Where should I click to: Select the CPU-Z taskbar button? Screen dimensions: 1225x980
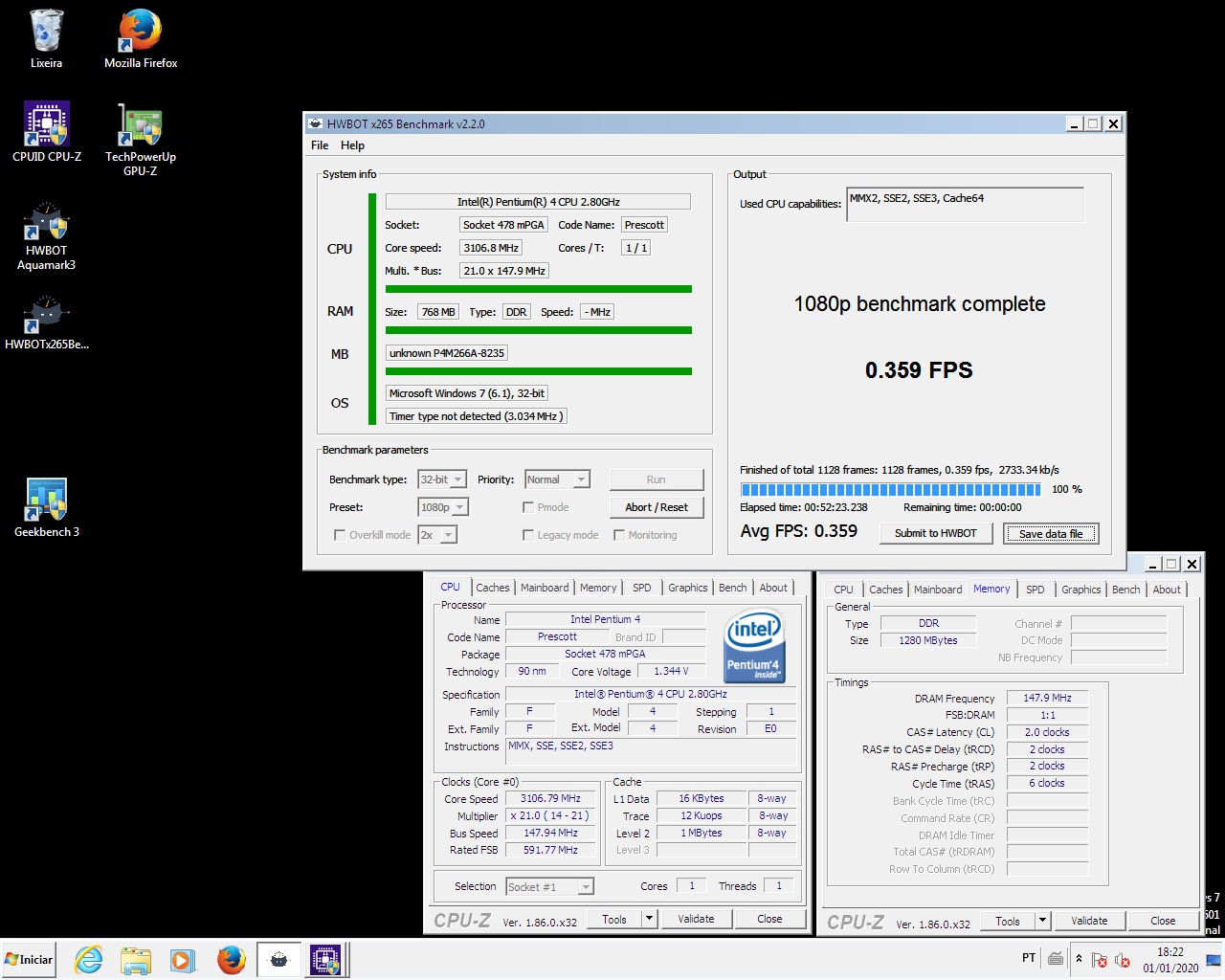(x=325, y=960)
